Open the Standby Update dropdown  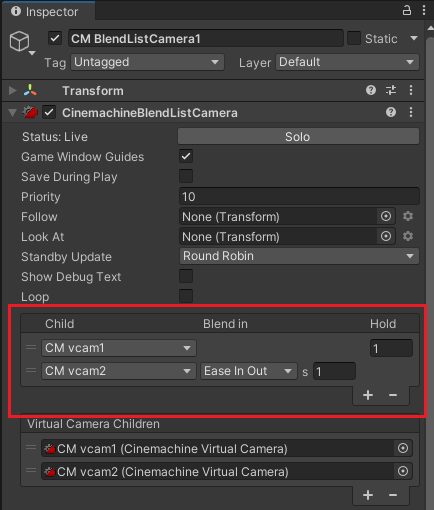point(299,256)
